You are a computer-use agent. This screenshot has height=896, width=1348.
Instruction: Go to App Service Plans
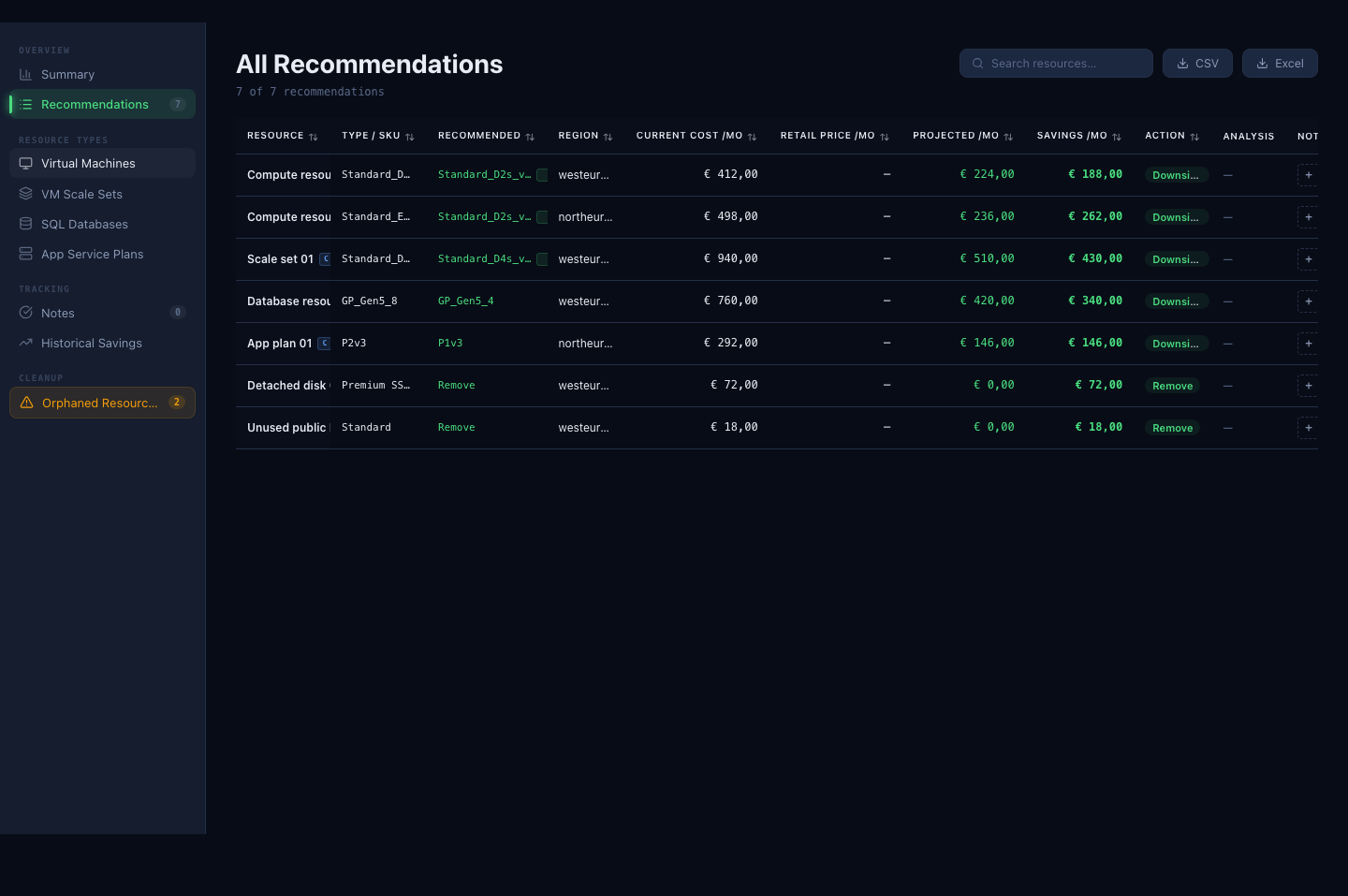tap(102, 254)
